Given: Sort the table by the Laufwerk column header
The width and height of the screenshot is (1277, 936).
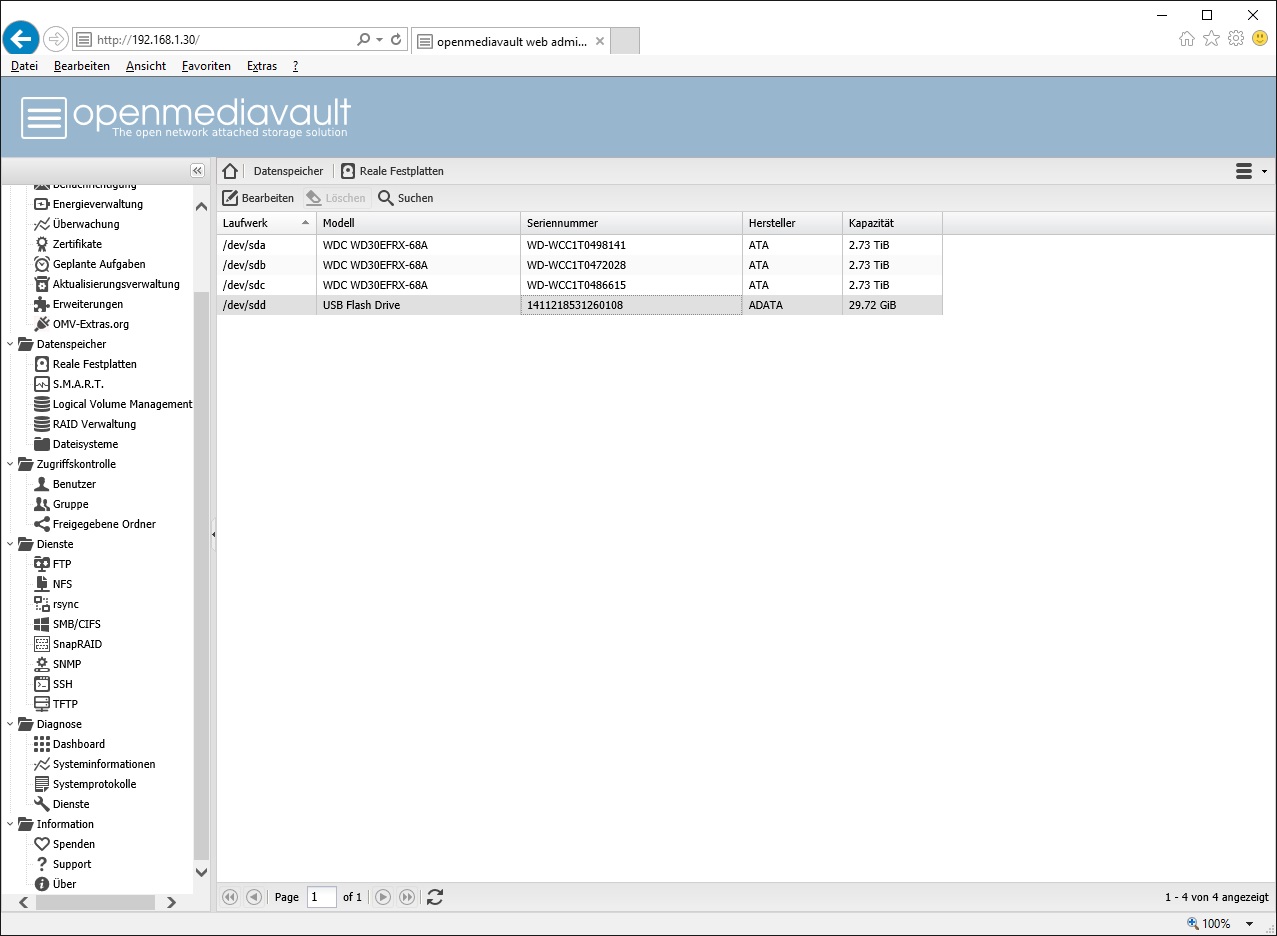Looking at the screenshot, I should (266, 223).
